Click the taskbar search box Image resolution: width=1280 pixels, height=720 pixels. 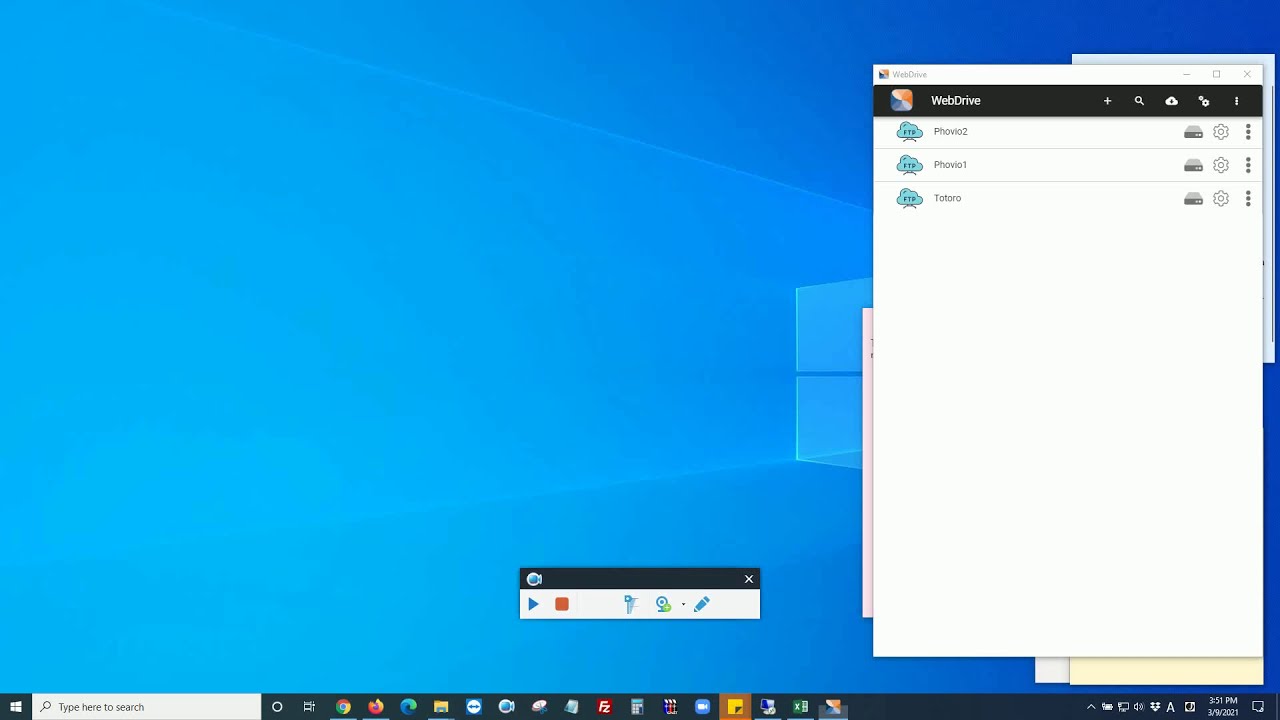[147, 707]
